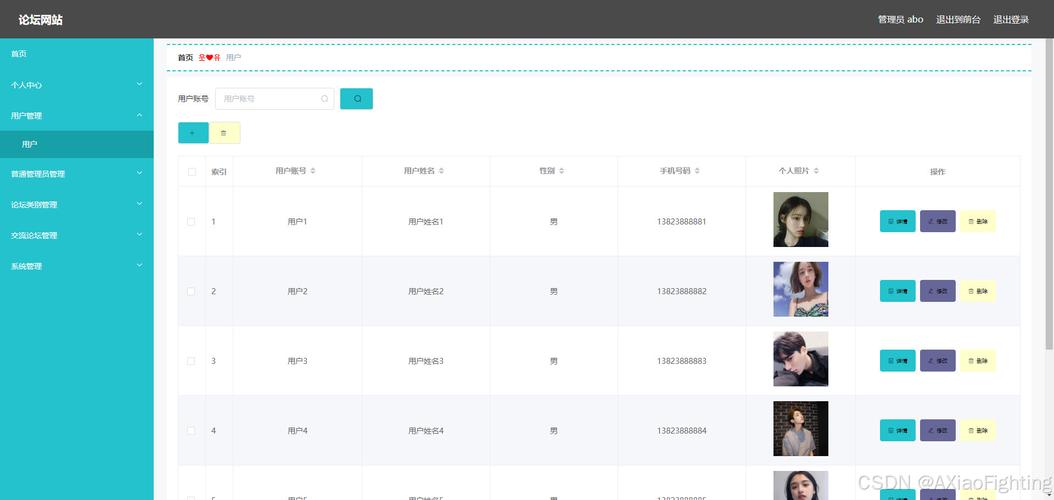The image size is (1054, 500).
Task: Click the cell text 用户姓名2
Action: 425,292
